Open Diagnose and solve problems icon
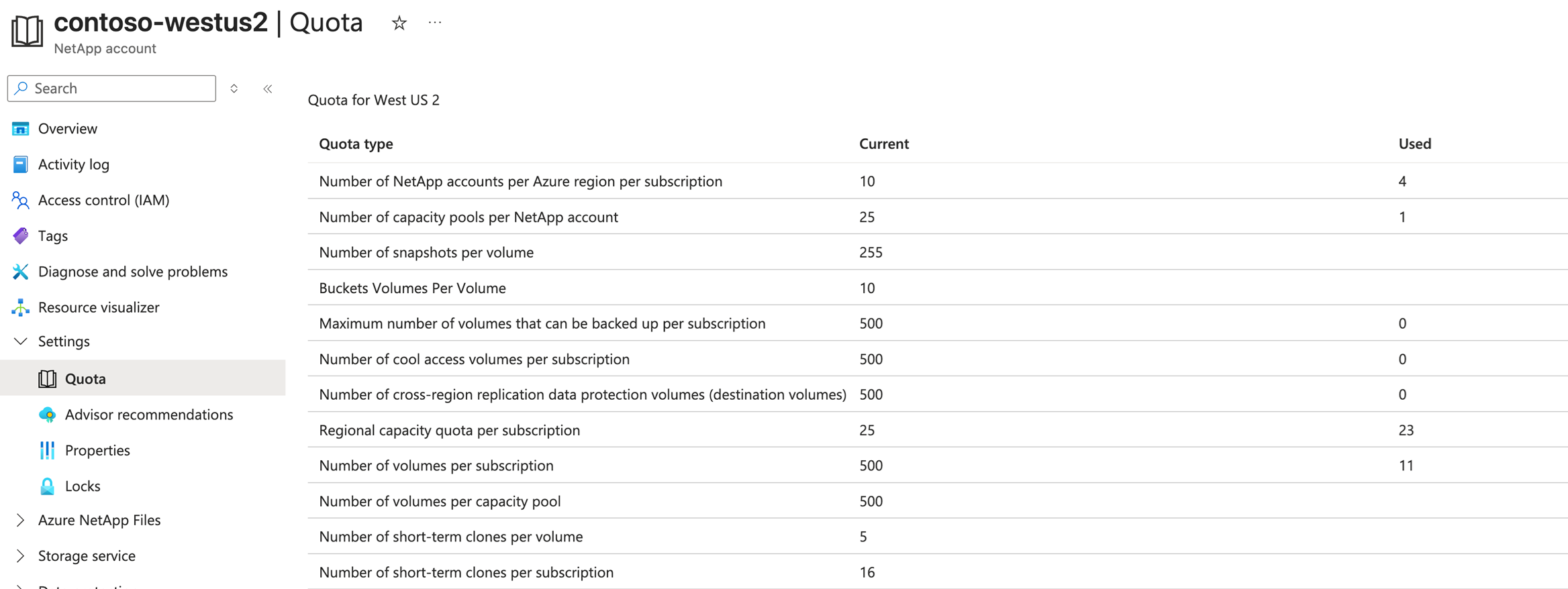Viewport: 1568px width, 589px height. coord(20,272)
